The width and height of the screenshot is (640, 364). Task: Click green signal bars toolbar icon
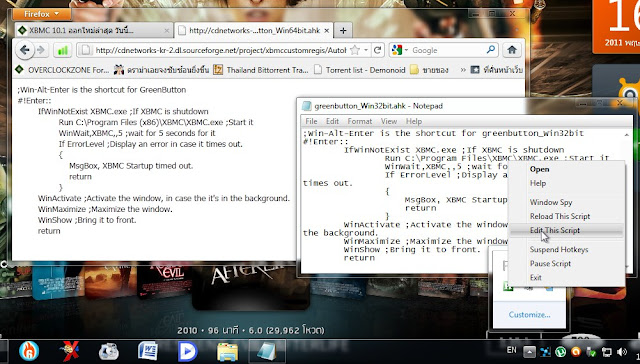[x=62, y=51]
